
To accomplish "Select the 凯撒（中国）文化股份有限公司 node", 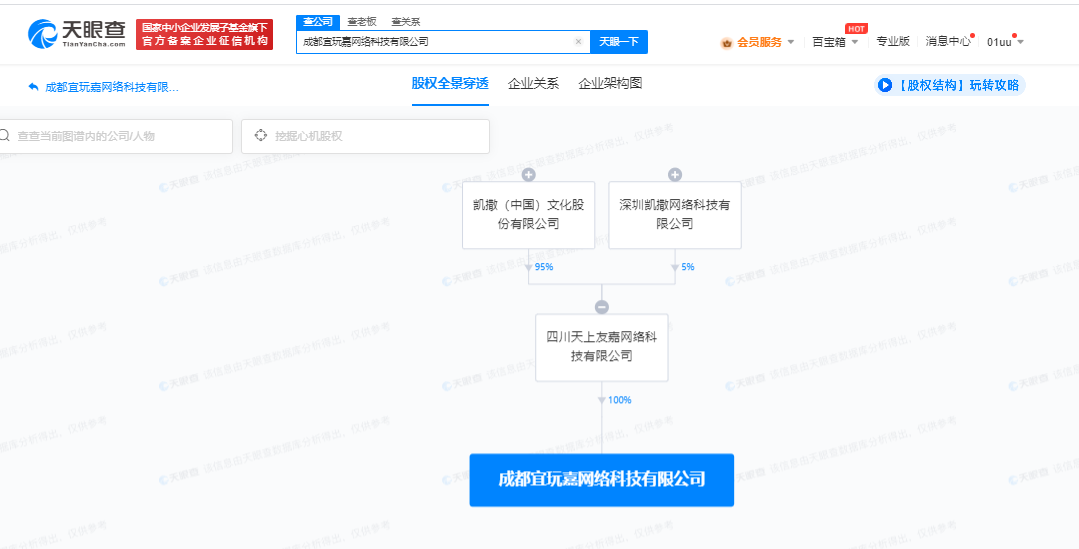I will 528,215.
